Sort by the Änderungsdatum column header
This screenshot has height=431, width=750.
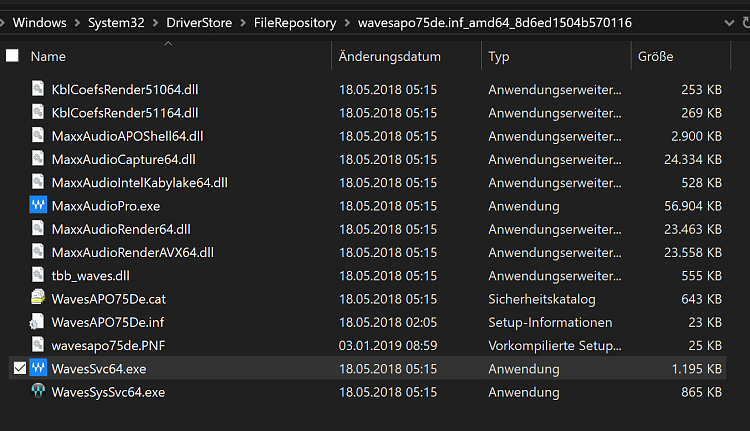(x=389, y=57)
